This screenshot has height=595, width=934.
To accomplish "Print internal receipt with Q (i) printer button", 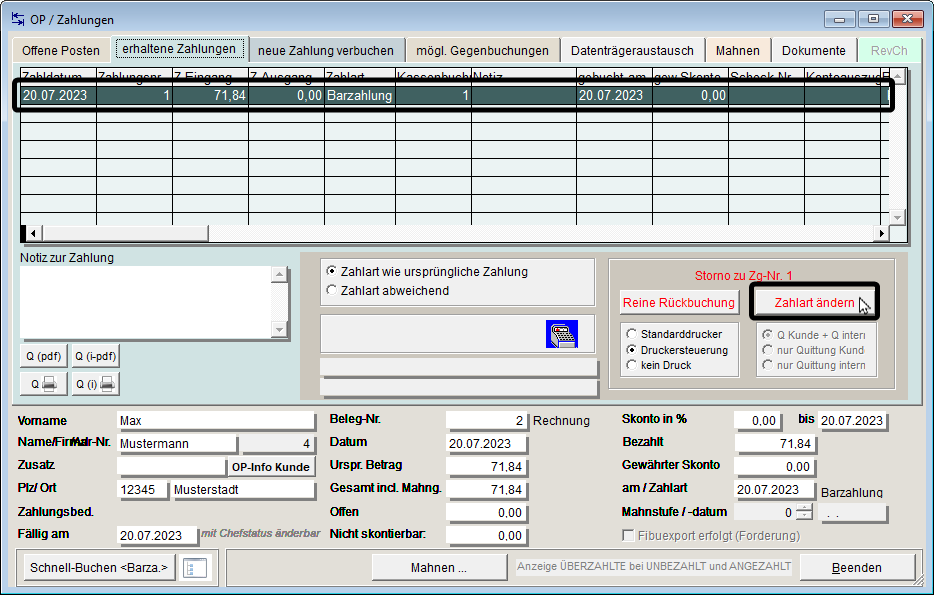I will 95,384.
